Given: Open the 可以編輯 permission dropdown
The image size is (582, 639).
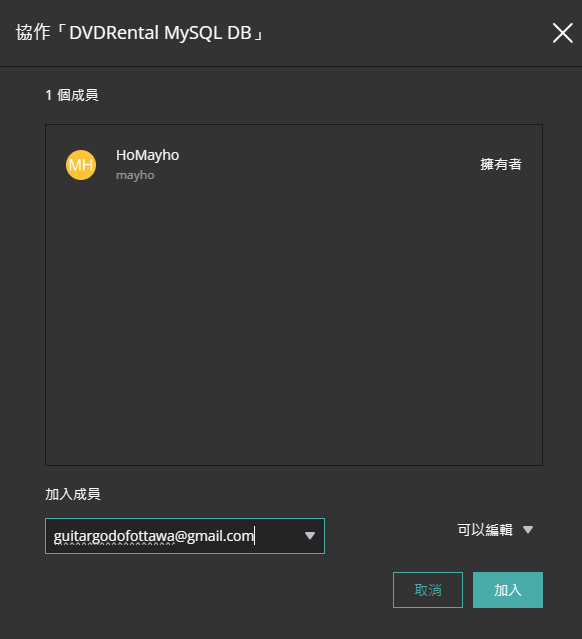Looking at the screenshot, I should pyautogui.click(x=495, y=530).
